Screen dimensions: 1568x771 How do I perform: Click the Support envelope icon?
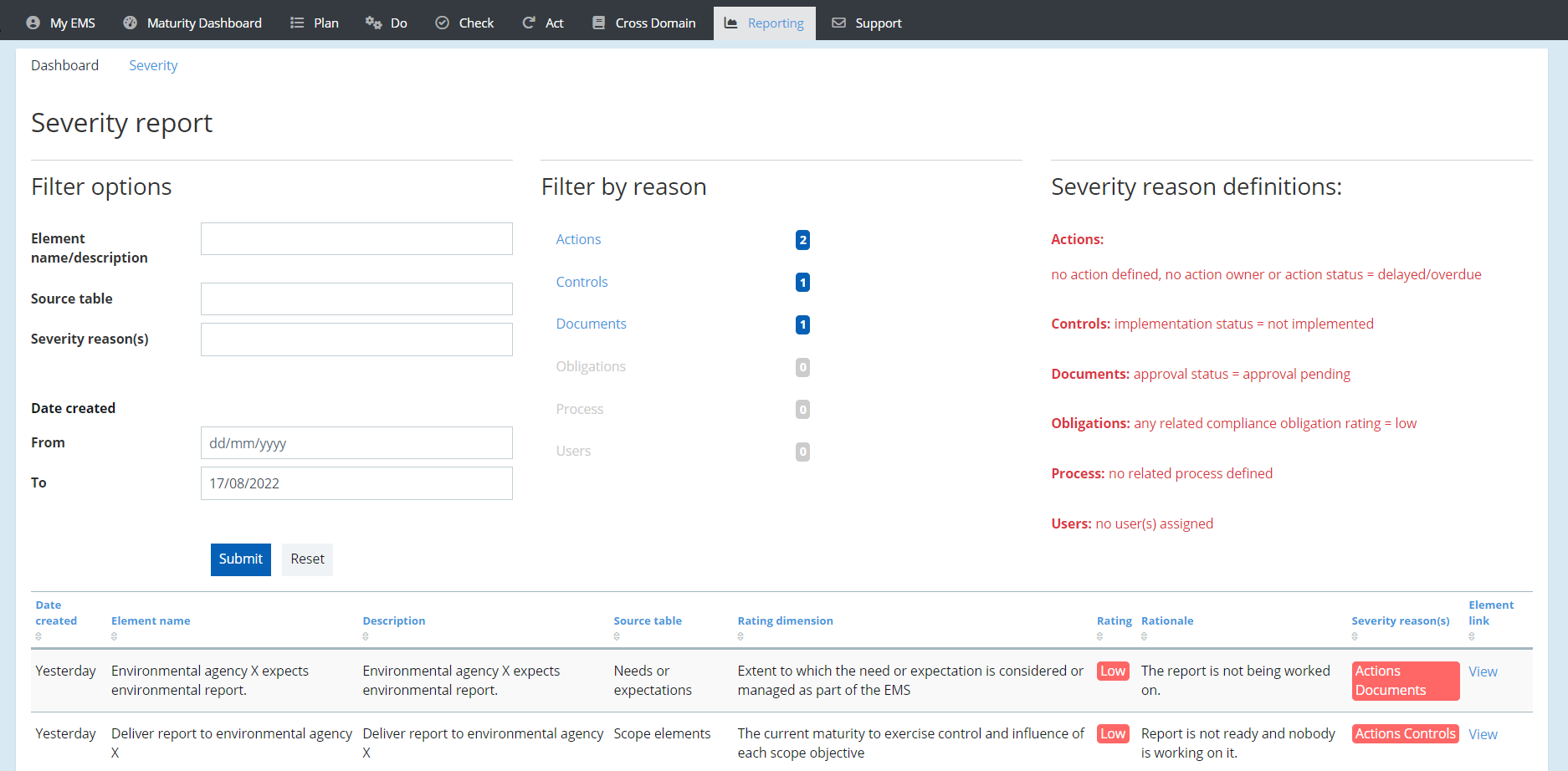838,23
